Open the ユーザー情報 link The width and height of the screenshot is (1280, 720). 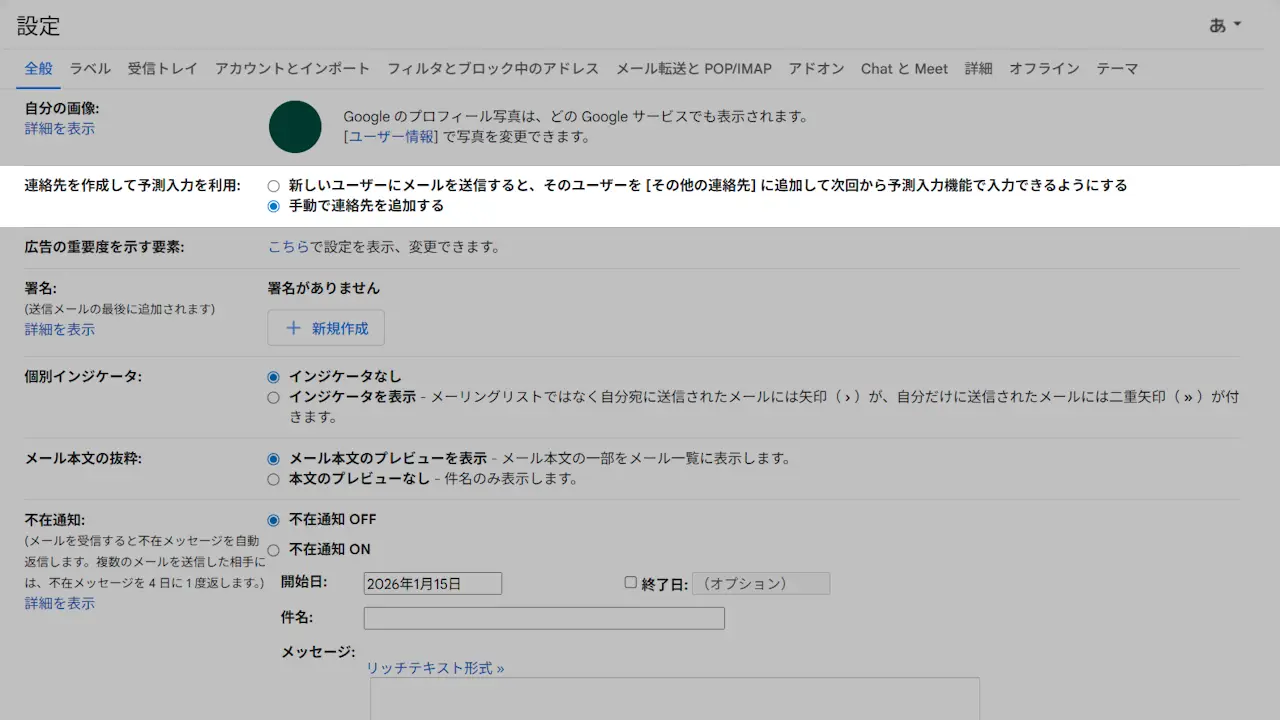(x=392, y=137)
